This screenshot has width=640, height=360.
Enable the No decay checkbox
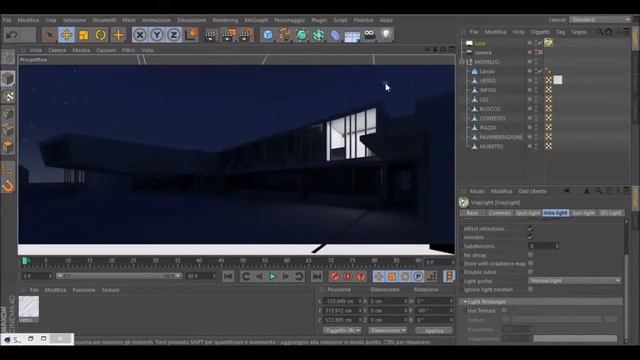point(530,255)
